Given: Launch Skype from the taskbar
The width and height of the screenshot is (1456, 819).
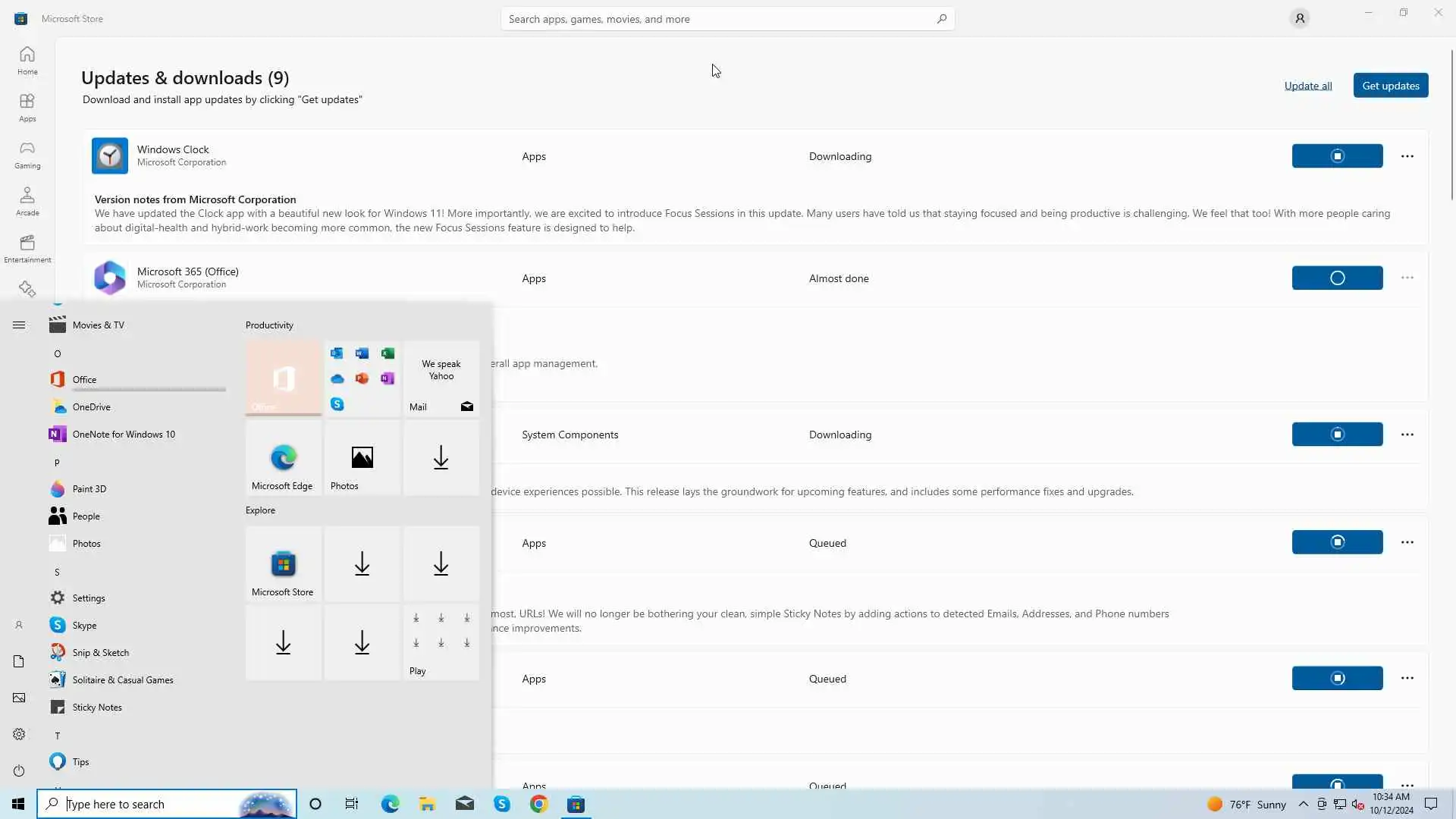Looking at the screenshot, I should pyautogui.click(x=502, y=804).
